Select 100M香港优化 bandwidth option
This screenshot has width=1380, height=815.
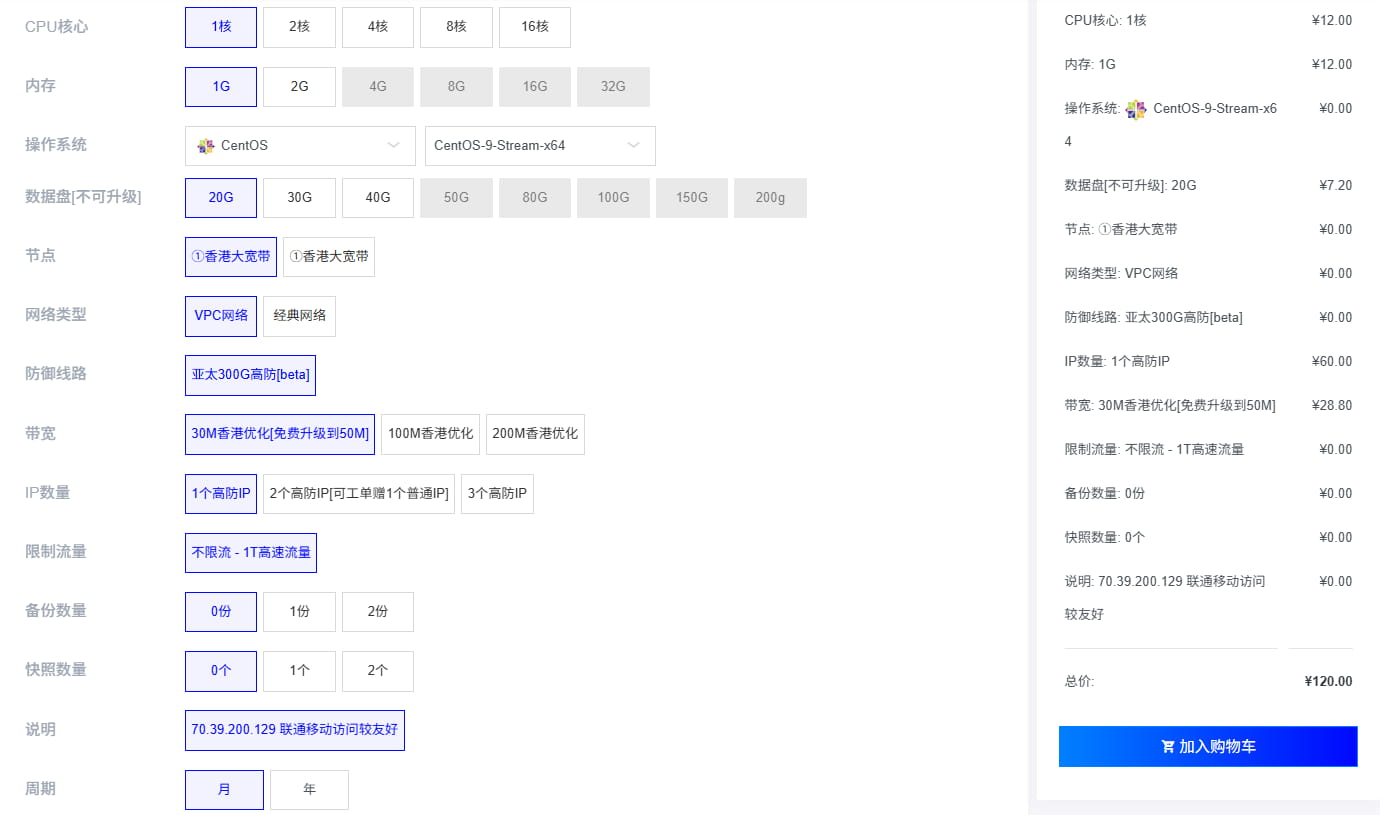coord(430,434)
